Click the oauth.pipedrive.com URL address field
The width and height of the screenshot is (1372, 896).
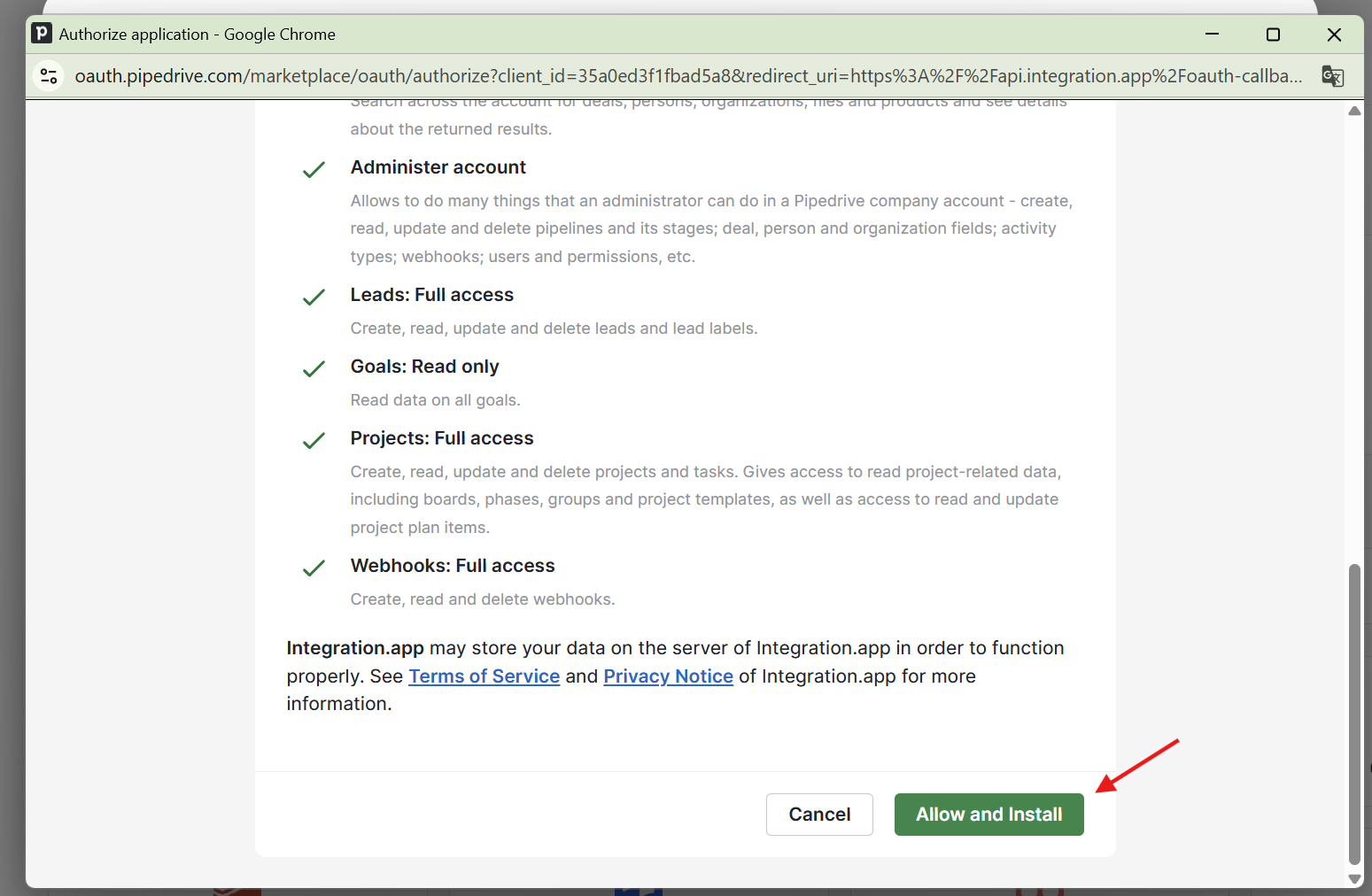click(687, 76)
